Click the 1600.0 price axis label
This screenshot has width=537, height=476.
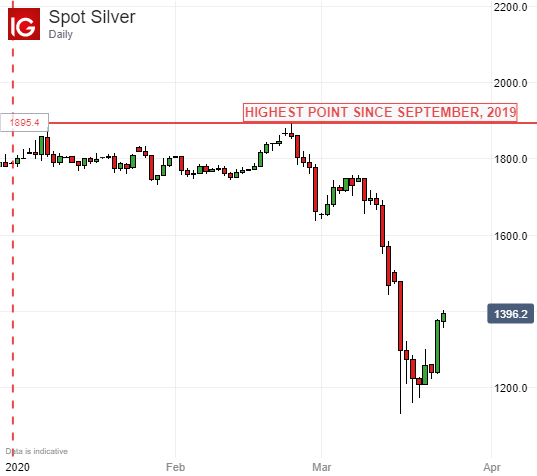[510, 236]
